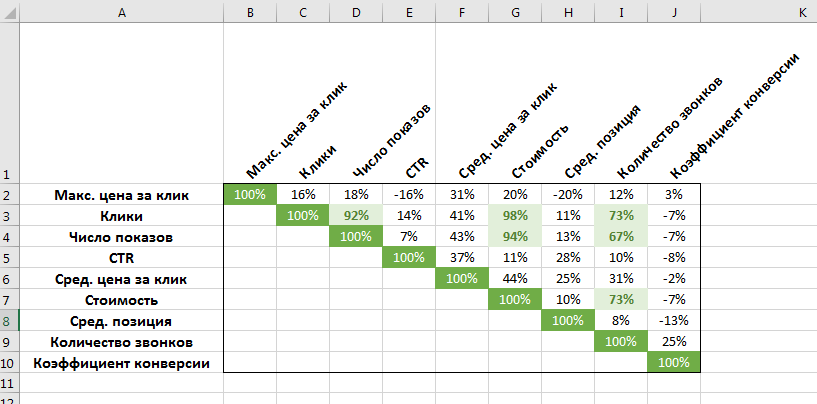Click the -20% cell in row 2
This screenshot has width=817, height=404.
pyautogui.click(x=567, y=194)
